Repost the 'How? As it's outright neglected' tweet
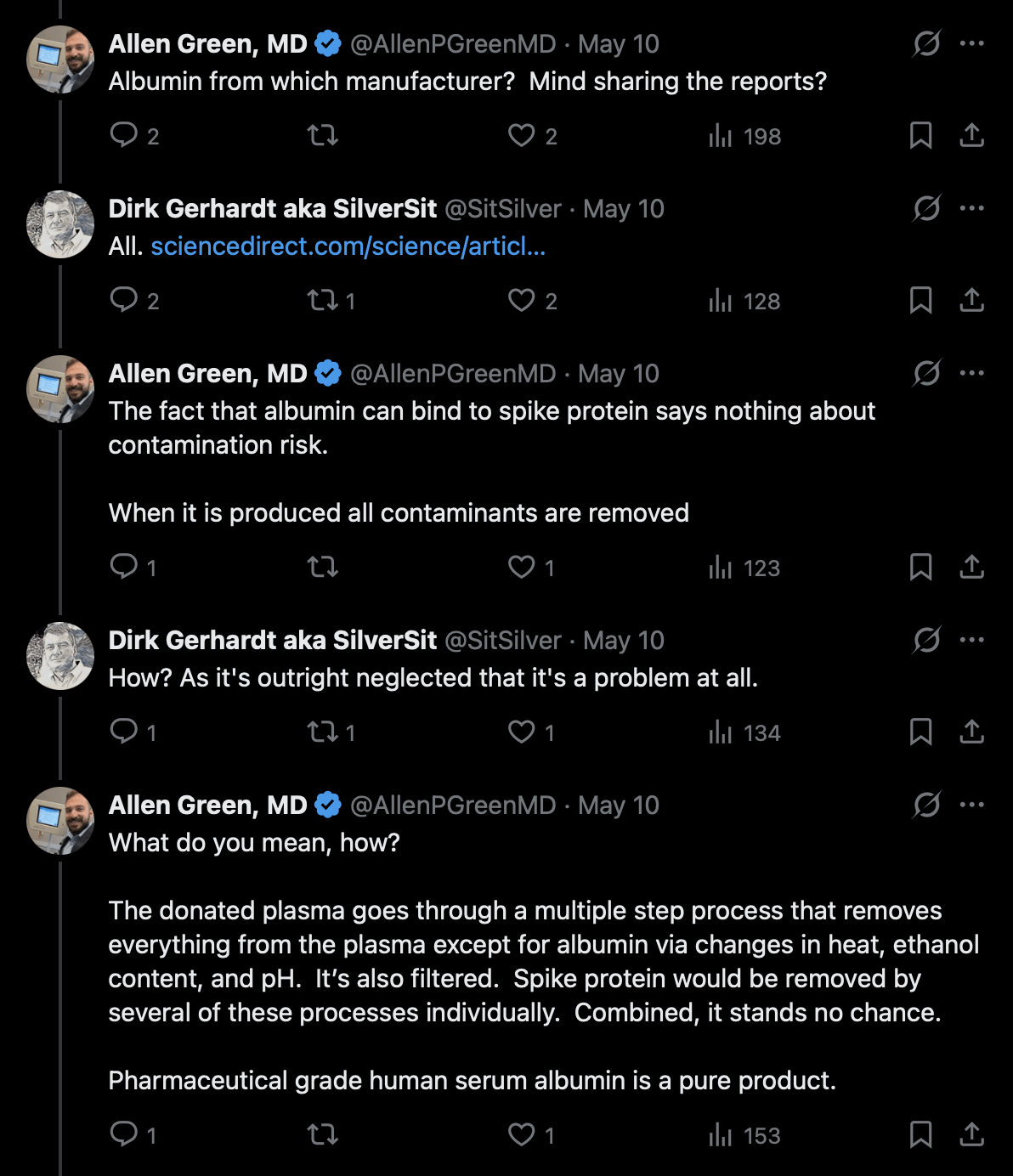 (331, 732)
